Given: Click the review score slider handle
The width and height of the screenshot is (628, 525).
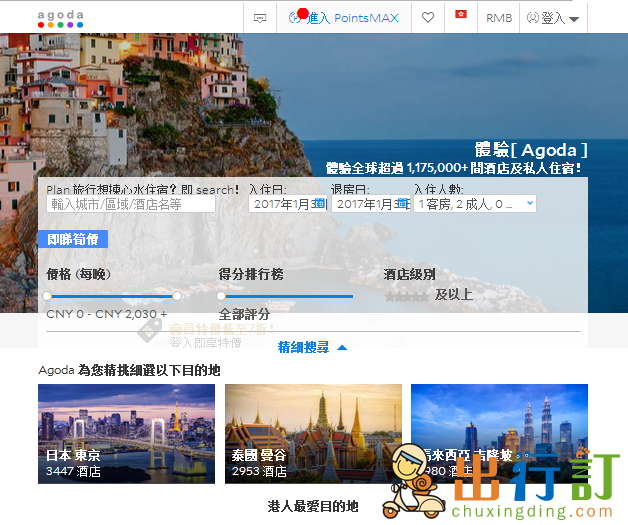Looking at the screenshot, I should (221, 296).
